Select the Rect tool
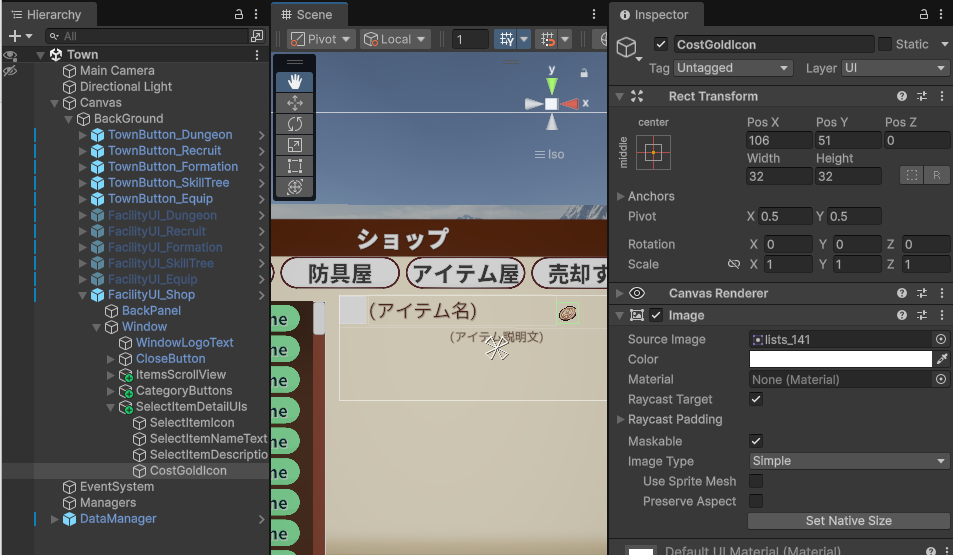Viewport: 953px width, 555px height. (x=294, y=166)
